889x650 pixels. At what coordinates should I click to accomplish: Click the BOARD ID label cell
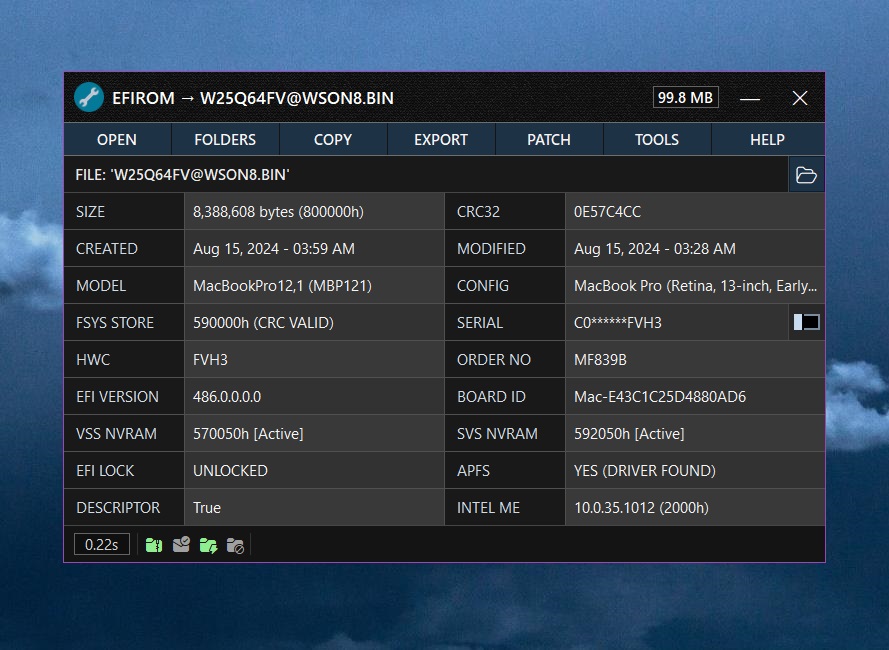pyautogui.click(x=505, y=396)
